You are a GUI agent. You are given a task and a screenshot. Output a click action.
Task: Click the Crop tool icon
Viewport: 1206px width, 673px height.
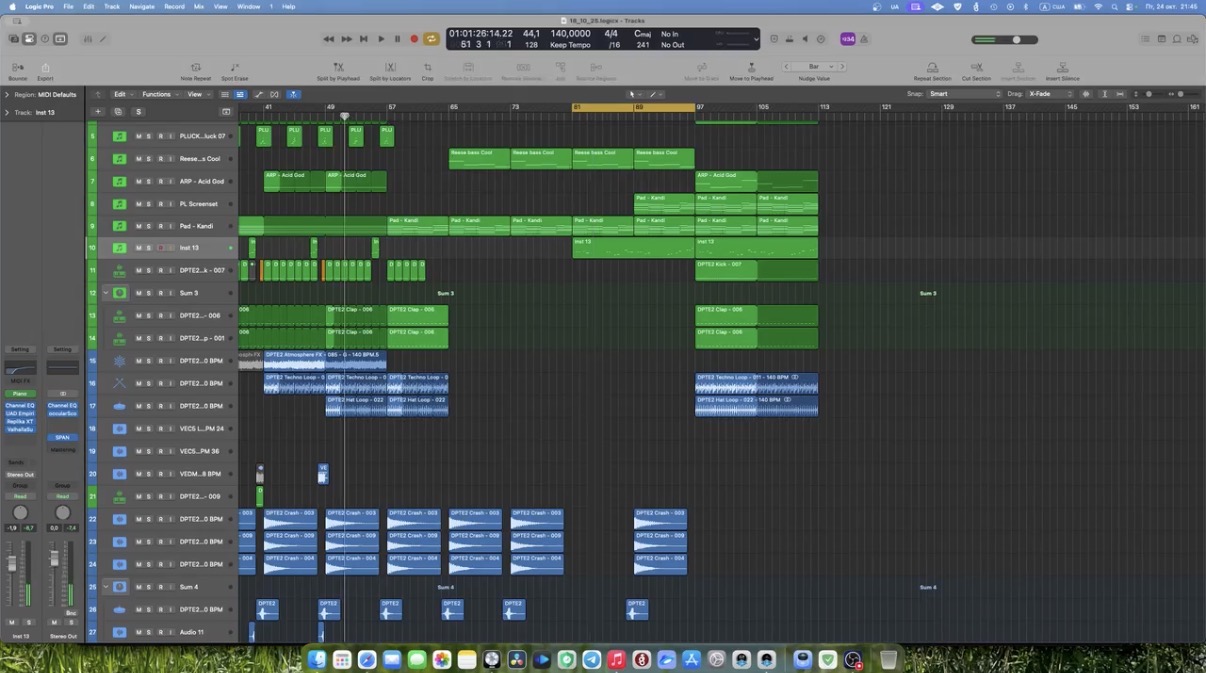click(427, 68)
